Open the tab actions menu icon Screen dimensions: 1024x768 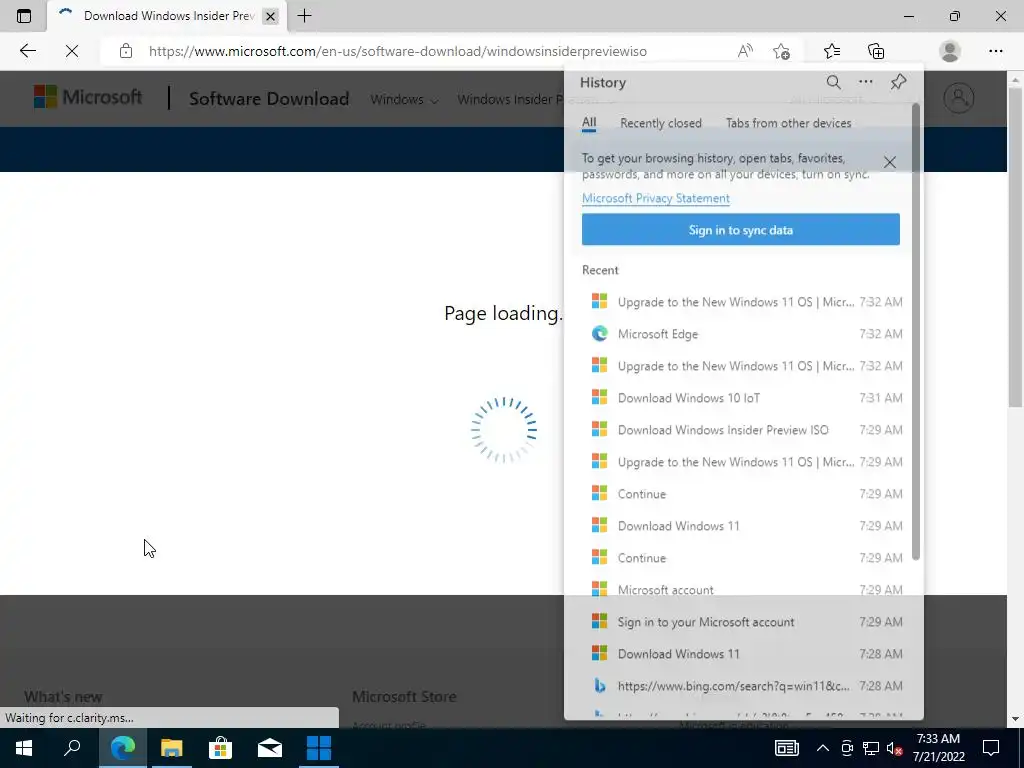(24, 16)
